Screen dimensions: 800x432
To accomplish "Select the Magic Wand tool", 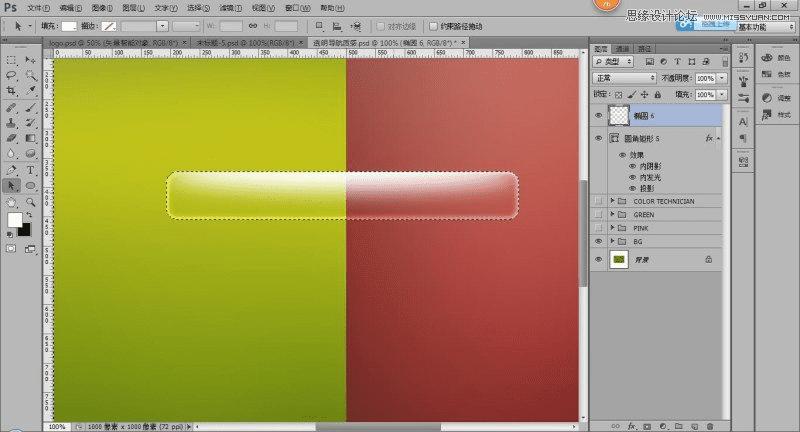I will 31,75.
